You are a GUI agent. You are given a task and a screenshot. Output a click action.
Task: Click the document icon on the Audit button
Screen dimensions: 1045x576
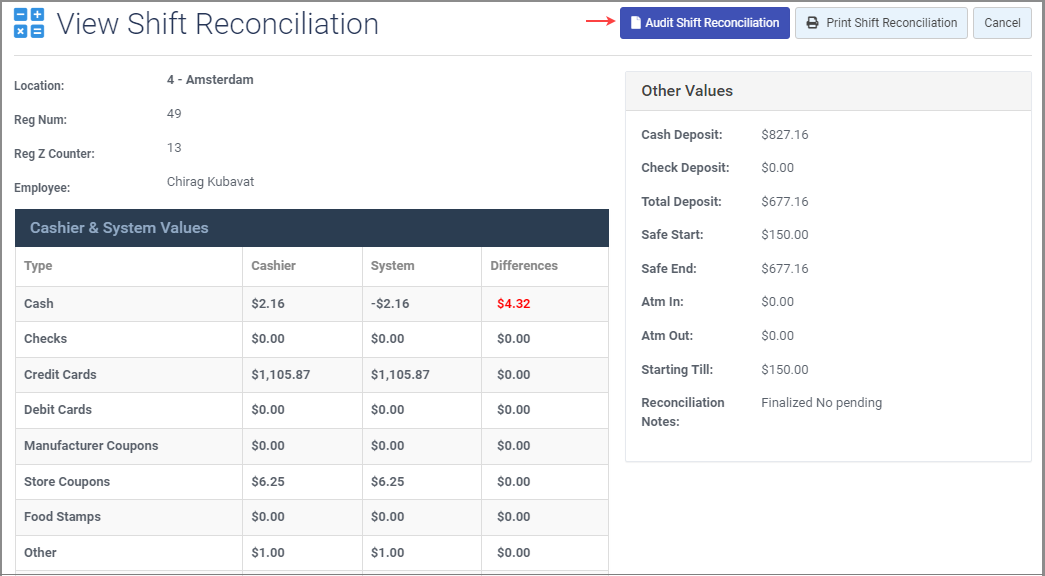click(635, 23)
